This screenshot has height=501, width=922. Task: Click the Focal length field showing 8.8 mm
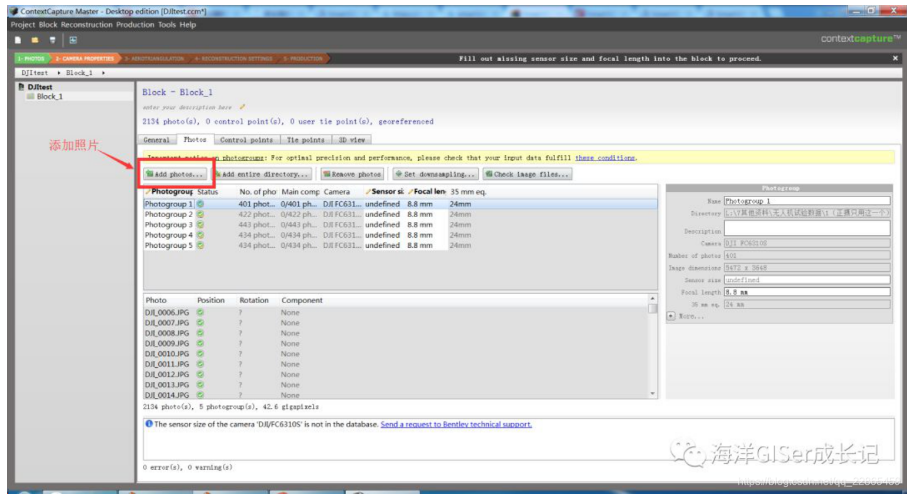pos(807,292)
